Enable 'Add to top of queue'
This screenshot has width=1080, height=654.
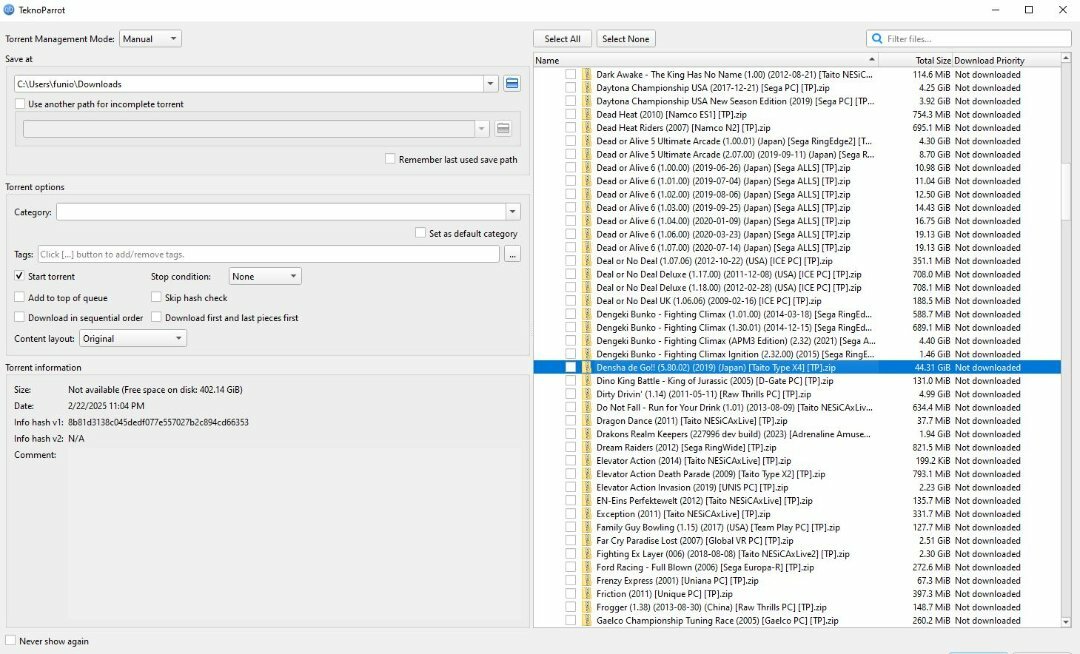click(19, 297)
